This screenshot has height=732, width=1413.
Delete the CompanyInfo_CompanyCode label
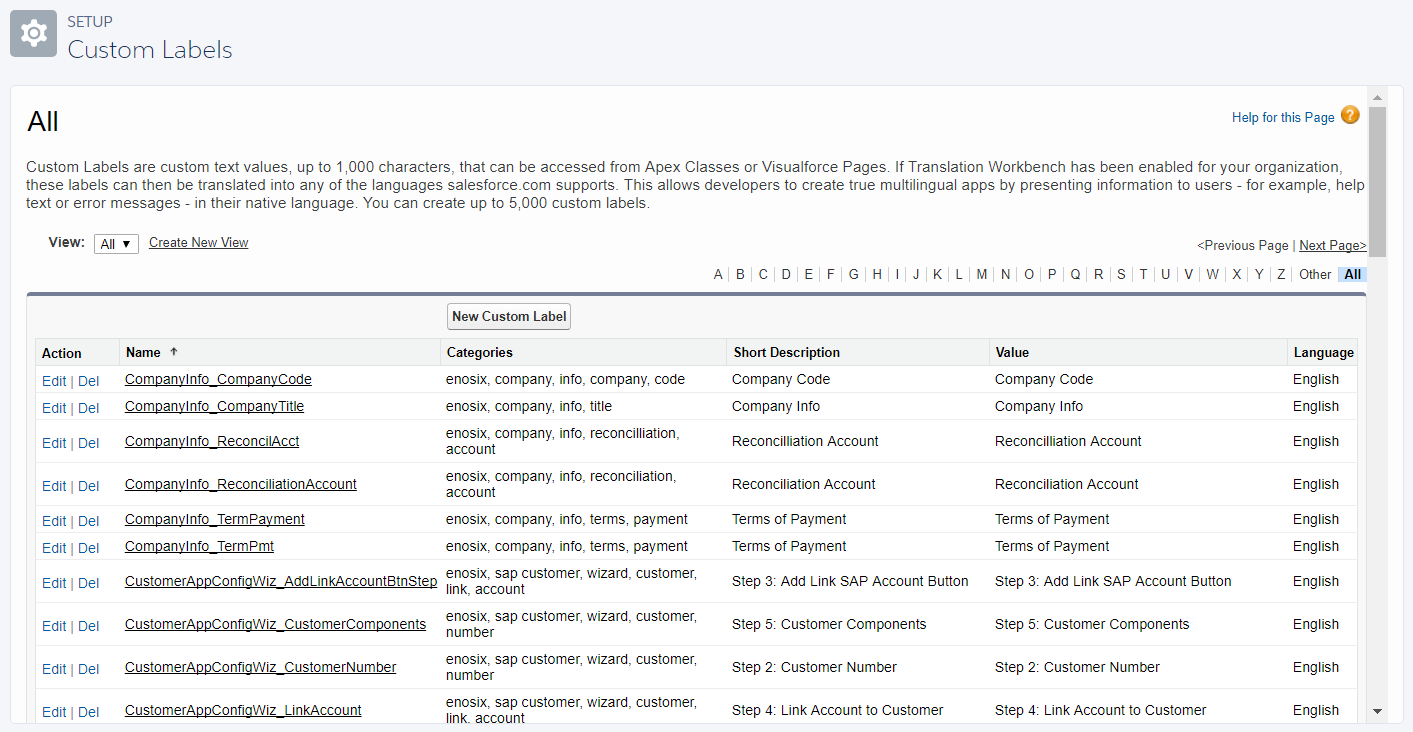(x=89, y=381)
